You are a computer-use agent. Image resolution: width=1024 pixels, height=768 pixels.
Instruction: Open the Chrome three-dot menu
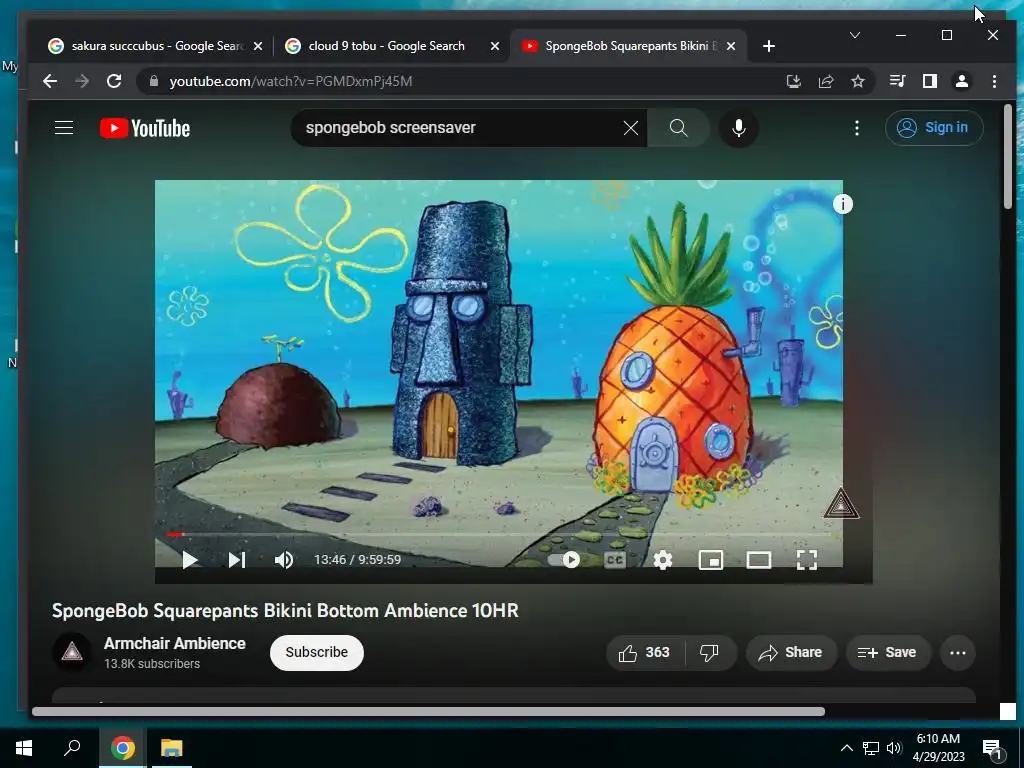994,81
